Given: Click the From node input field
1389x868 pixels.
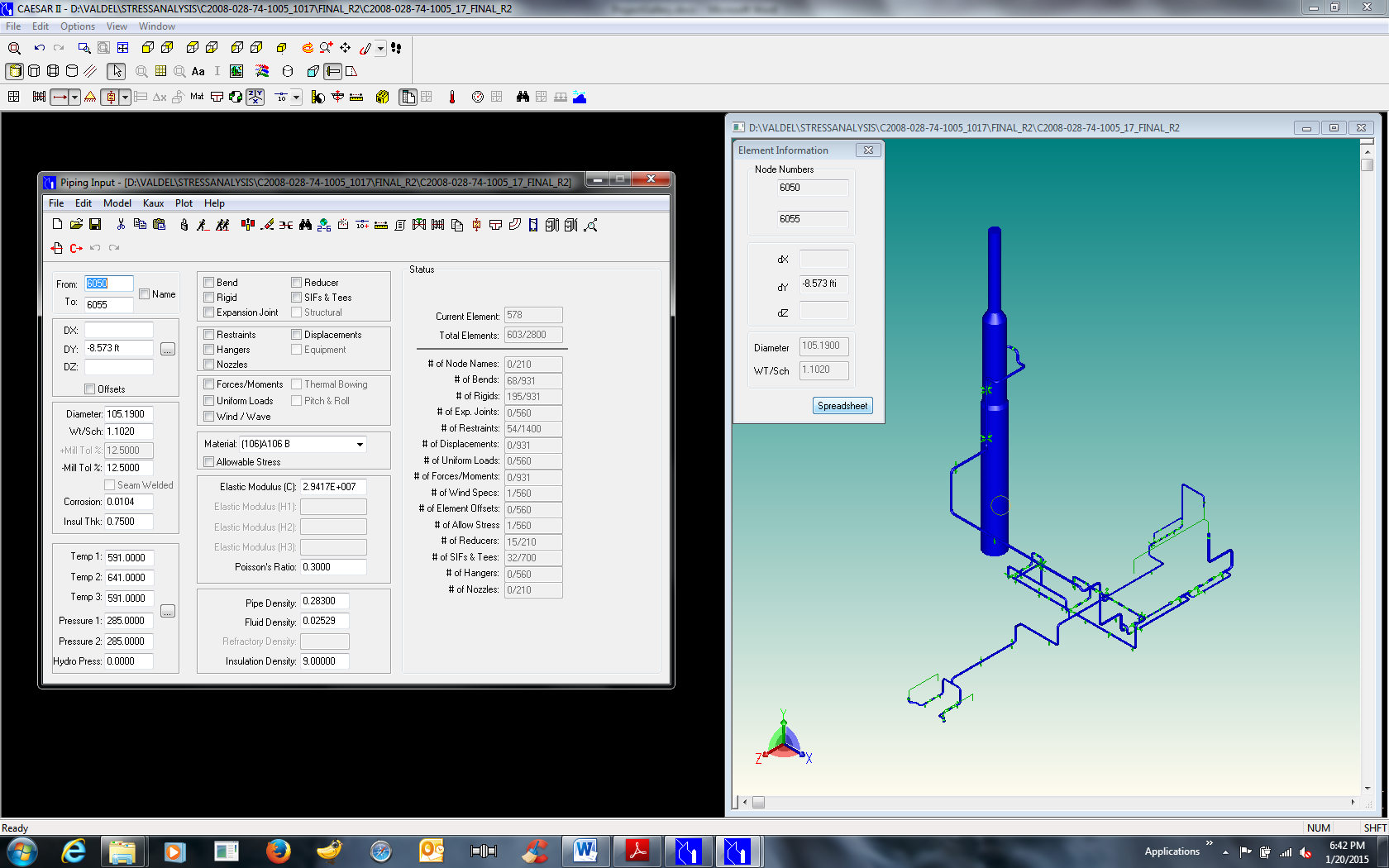Looking at the screenshot, I should 108,284.
